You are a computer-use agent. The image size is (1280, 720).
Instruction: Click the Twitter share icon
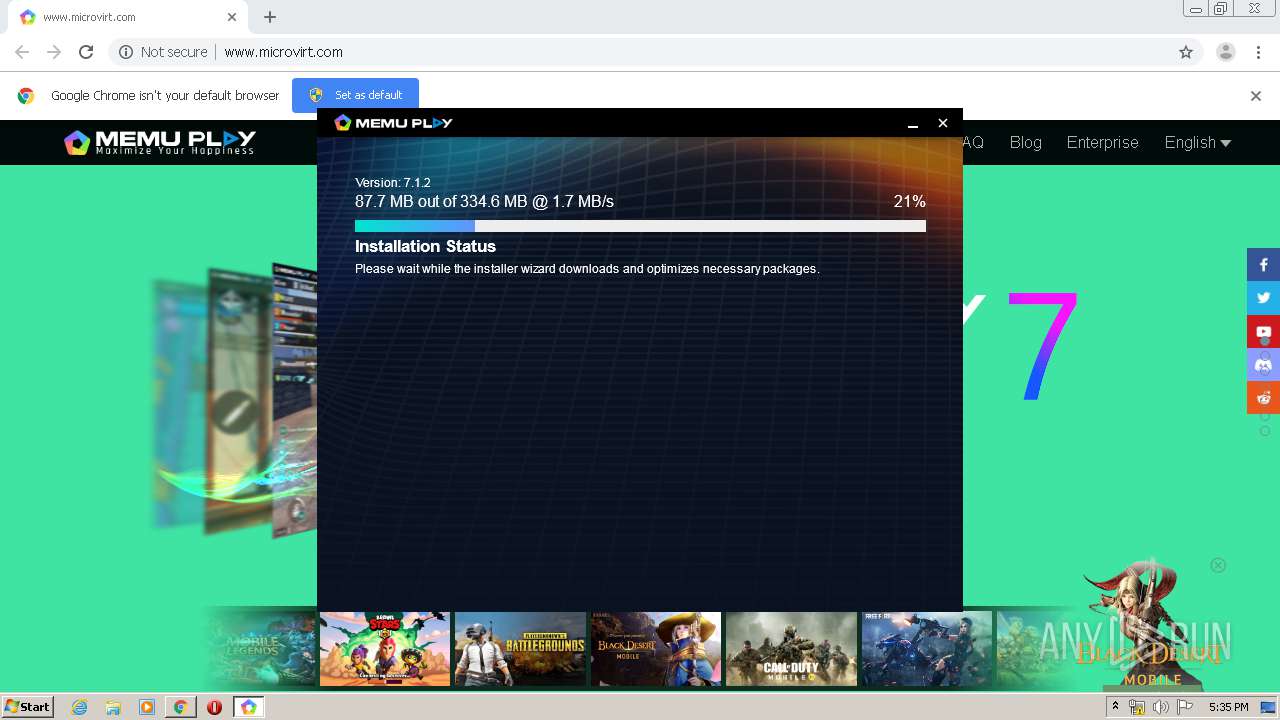pyautogui.click(x=1263, y=298)
